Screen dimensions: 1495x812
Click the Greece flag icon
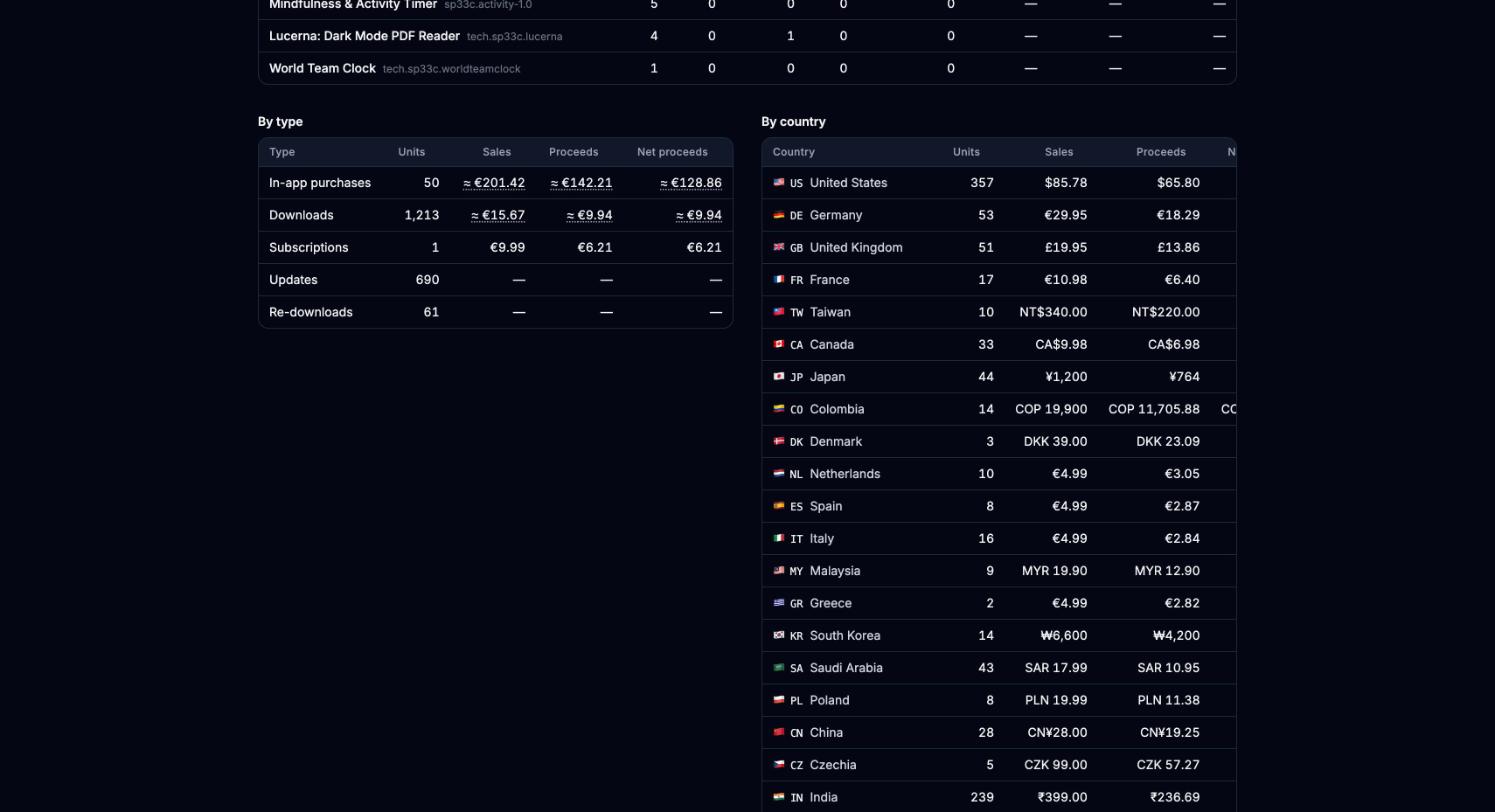coord(779,603)
